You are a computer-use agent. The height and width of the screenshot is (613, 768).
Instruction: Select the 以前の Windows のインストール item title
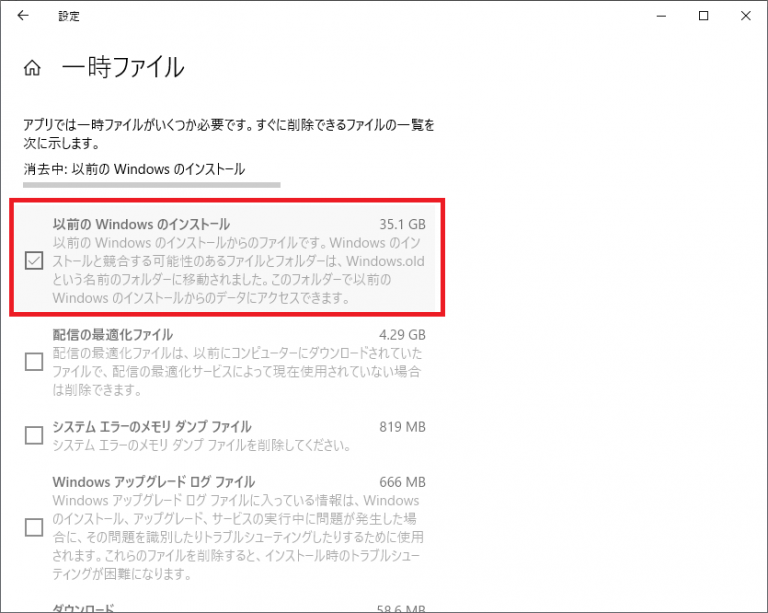(x=141, y=224)
